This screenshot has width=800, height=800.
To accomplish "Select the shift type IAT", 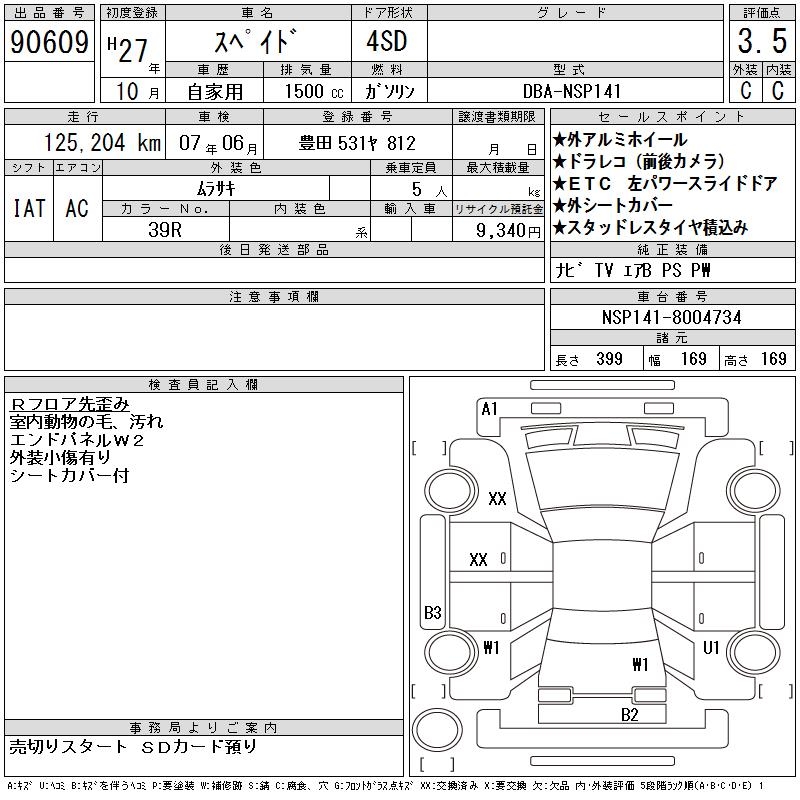I will coord(29,208).
